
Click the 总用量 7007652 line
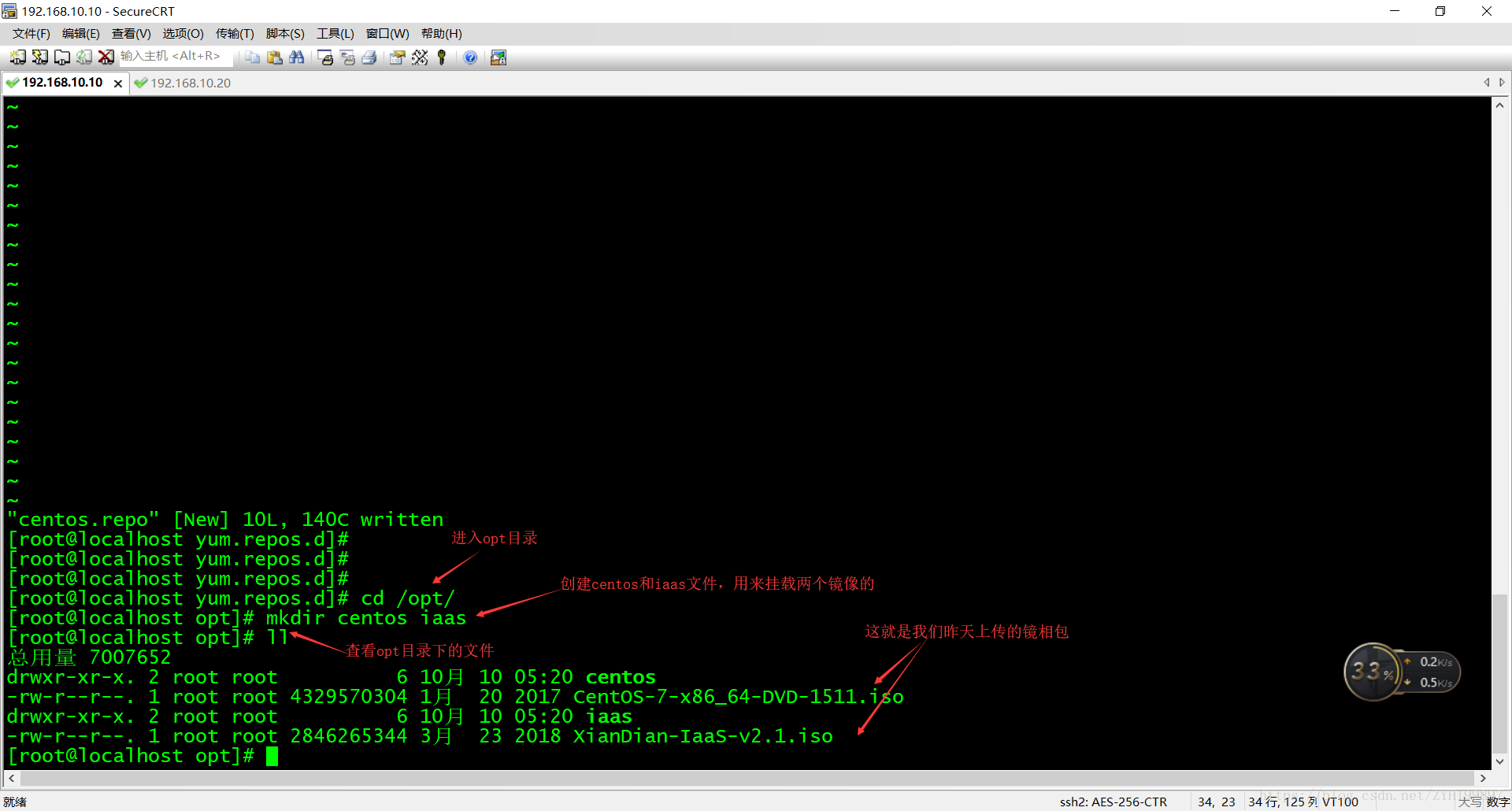click(x=89, y=657)
